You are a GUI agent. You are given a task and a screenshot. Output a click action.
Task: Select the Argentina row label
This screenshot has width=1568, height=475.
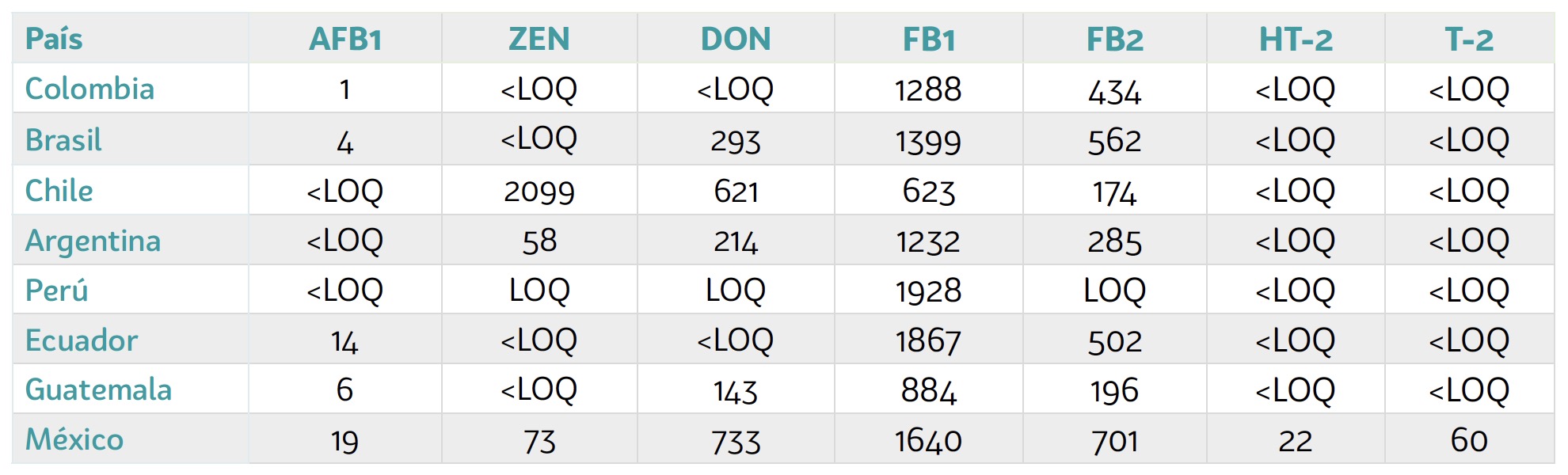(x=93, y=241)
